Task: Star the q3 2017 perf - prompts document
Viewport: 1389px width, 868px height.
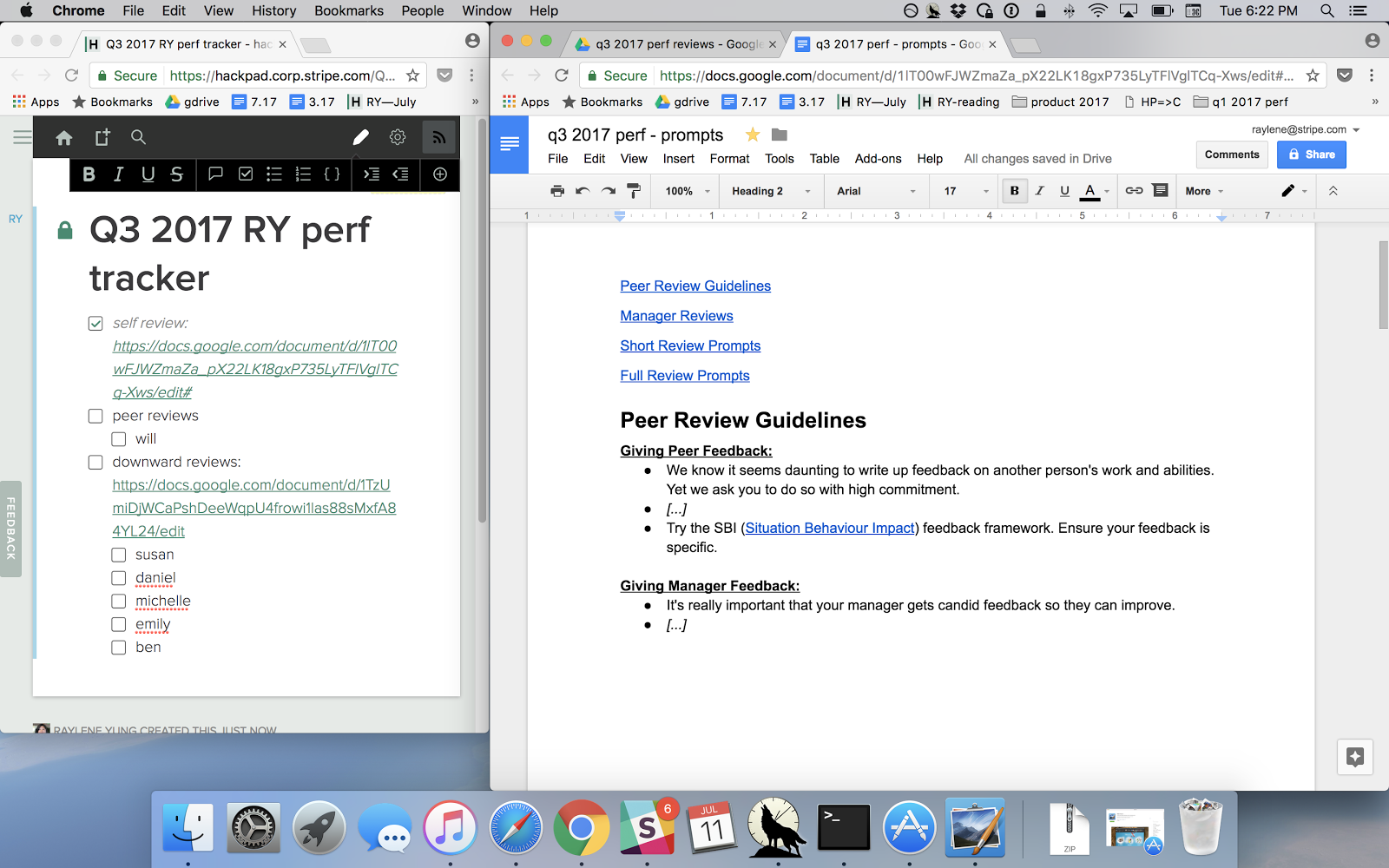Action: (x=753, y=135)
